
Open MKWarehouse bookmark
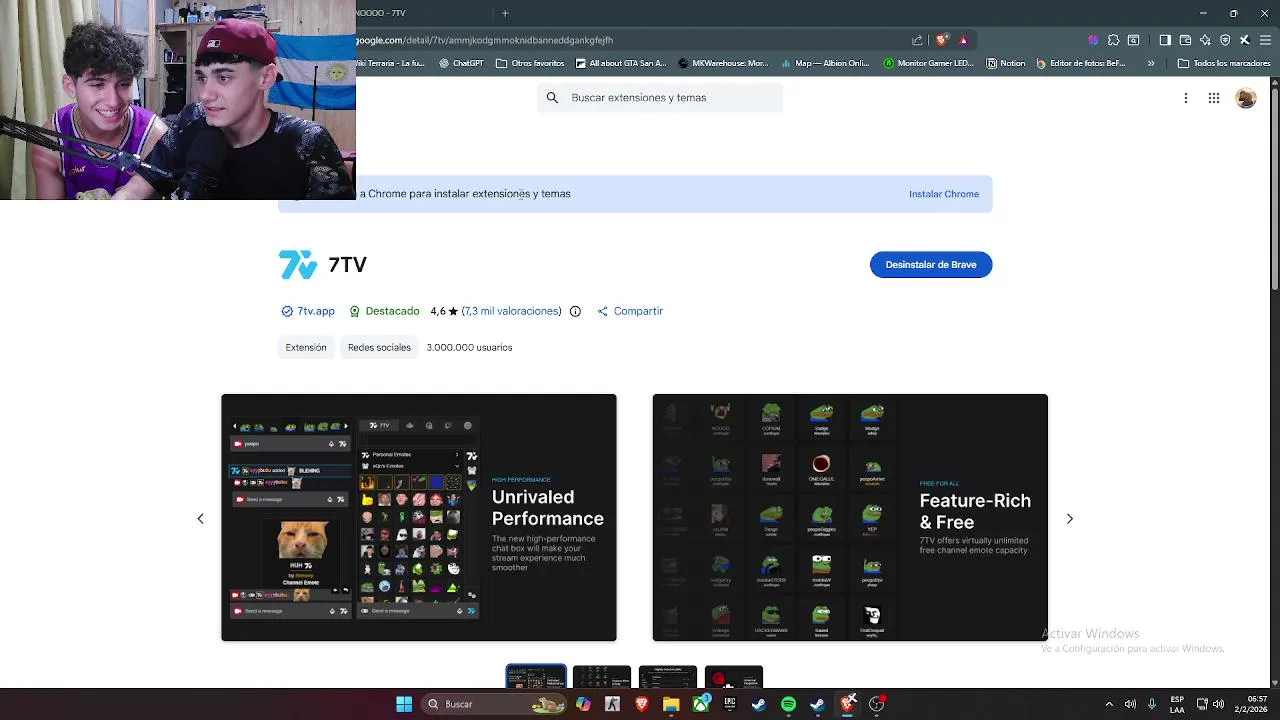723,63
